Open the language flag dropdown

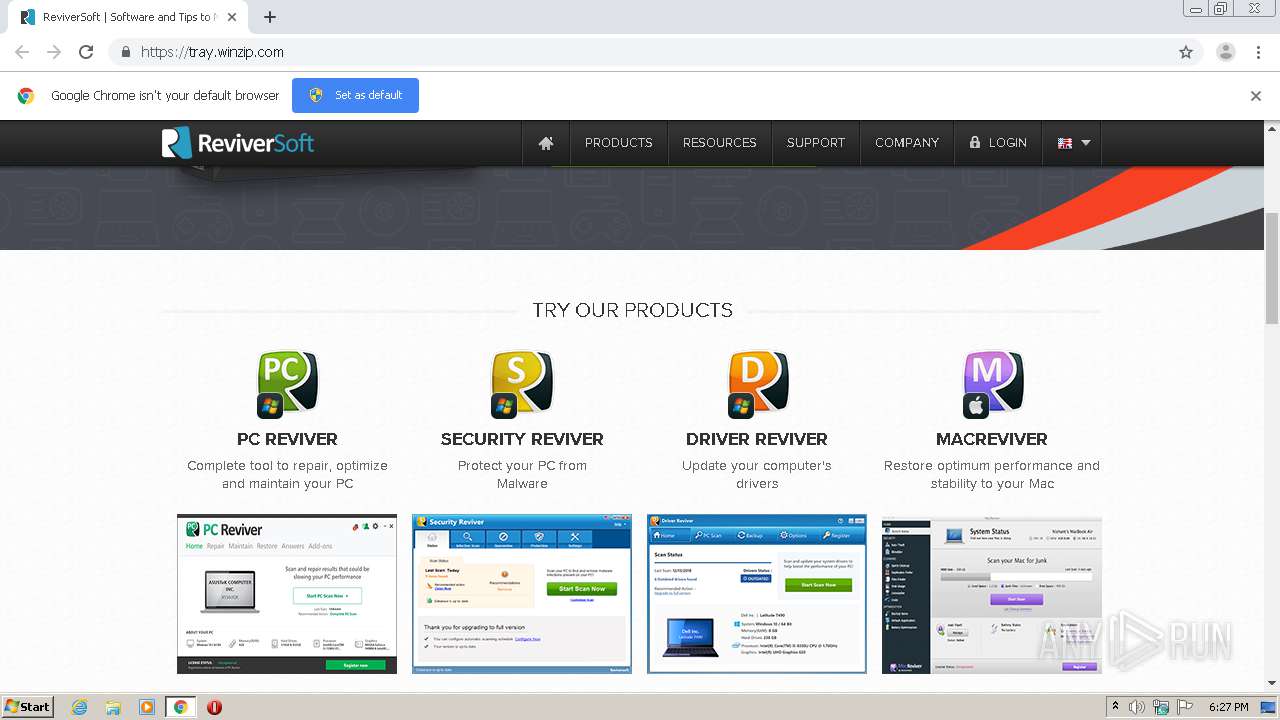click(x=1073, y=143)
